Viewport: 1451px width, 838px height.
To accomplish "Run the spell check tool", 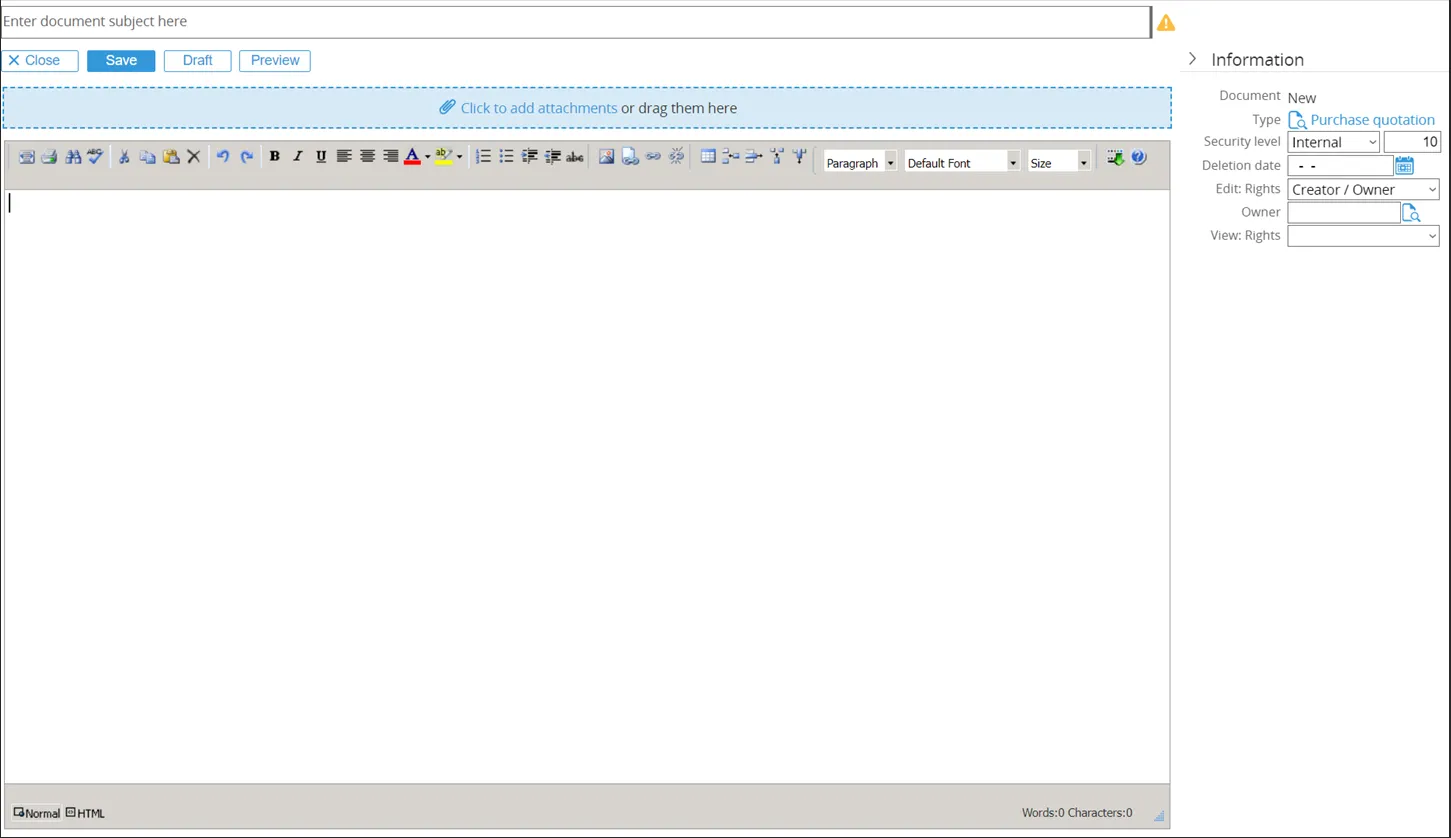I will (95, 157).
